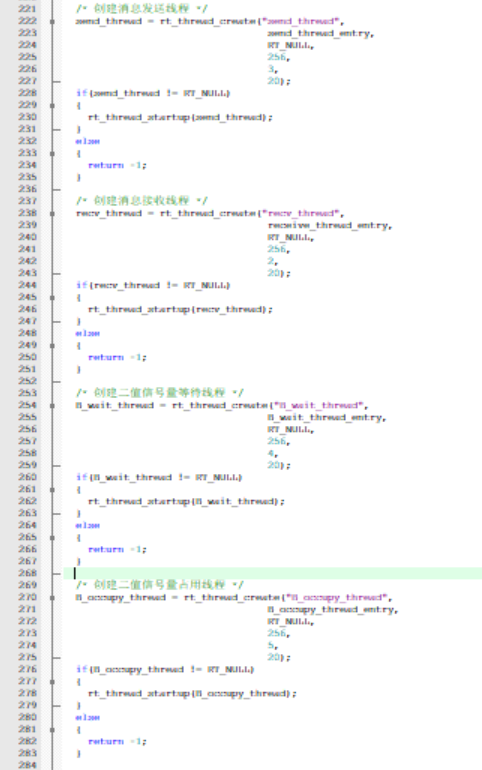Screen dimensions: 482x770
Task: Click line number 221 in the gutter
Action: tap(27, 9)
